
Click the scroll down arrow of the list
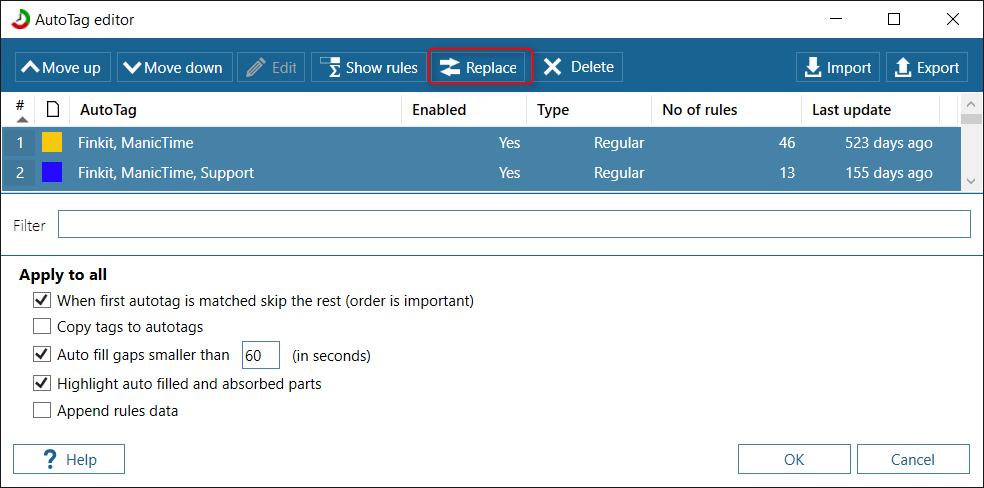pyautogui.click(x=971, y=181)
